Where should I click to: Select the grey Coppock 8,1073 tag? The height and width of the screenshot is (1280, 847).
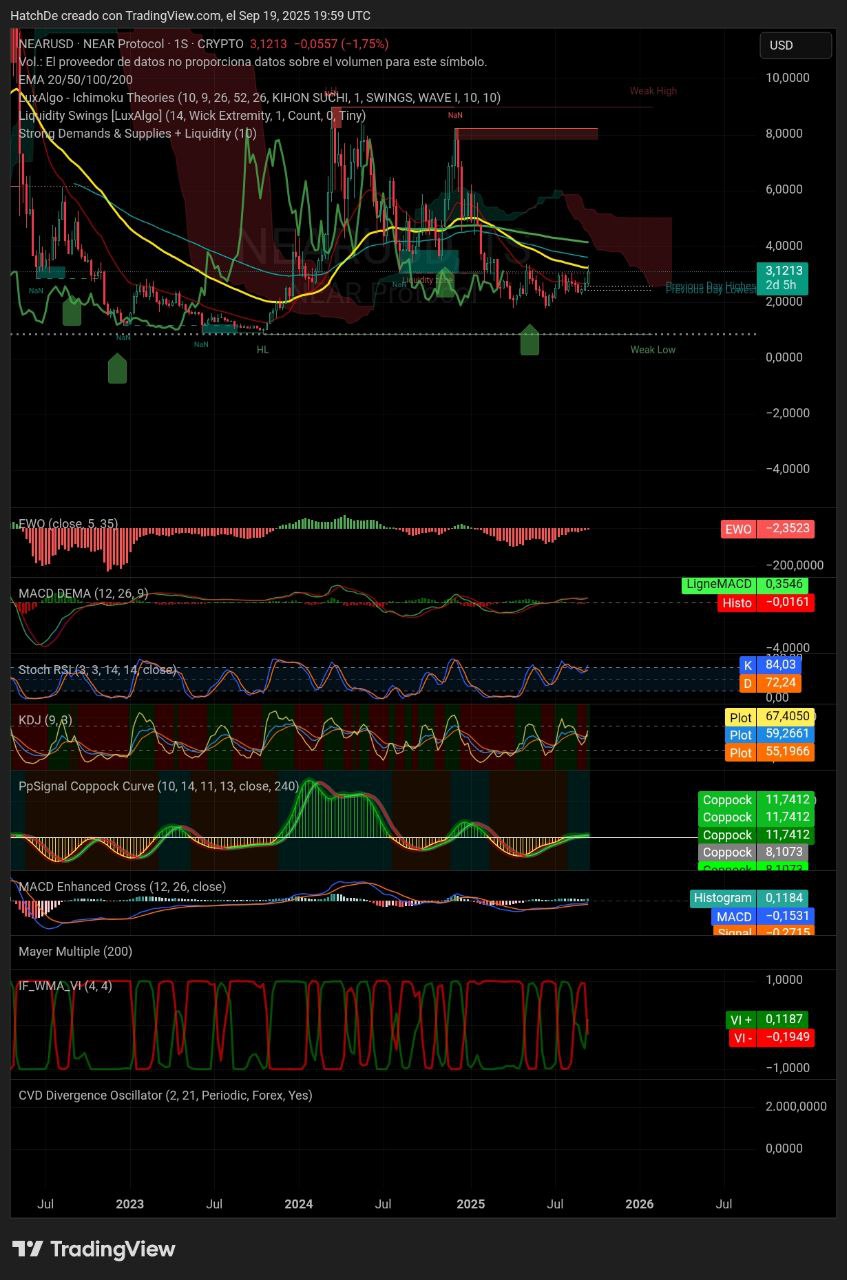click(753, 853)
